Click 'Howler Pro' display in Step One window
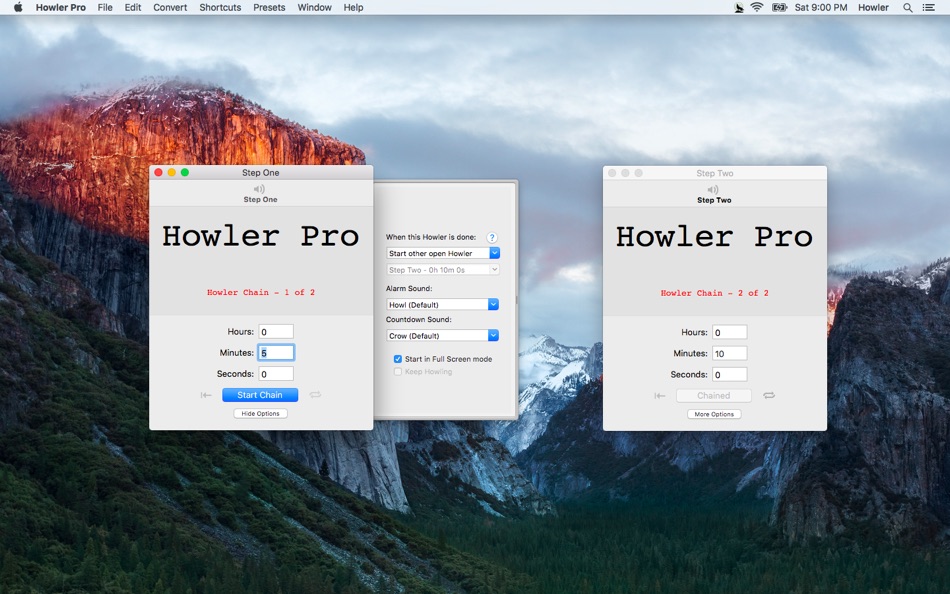 click(261, 236)
